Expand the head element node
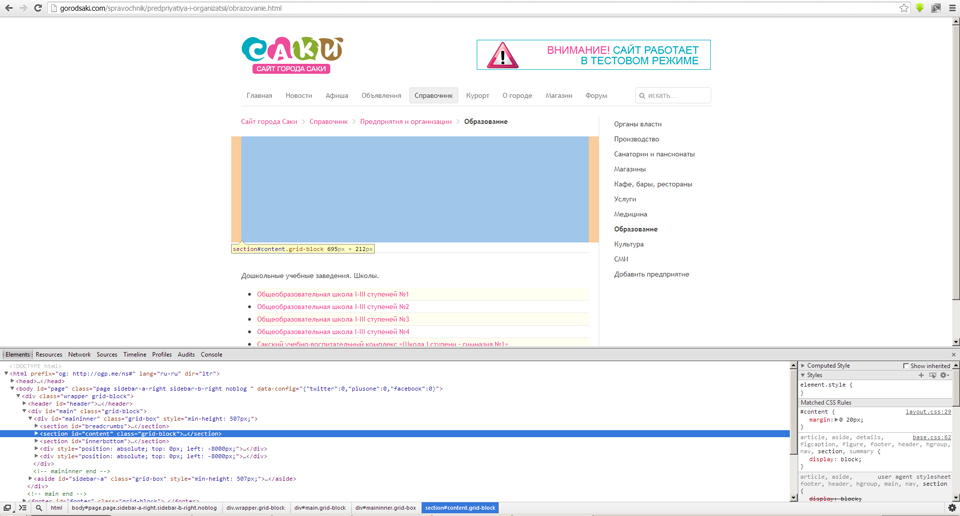The image size is (960, 516). pyautogui.click(x=12, y=381)
